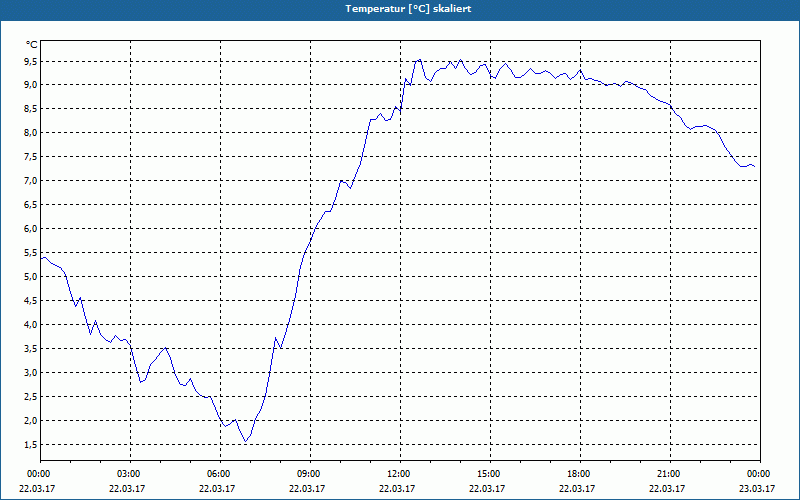The width and height of the screenshot is (800, 500).
Task: Select the 9,5 y-axis label
Action: 31,62
